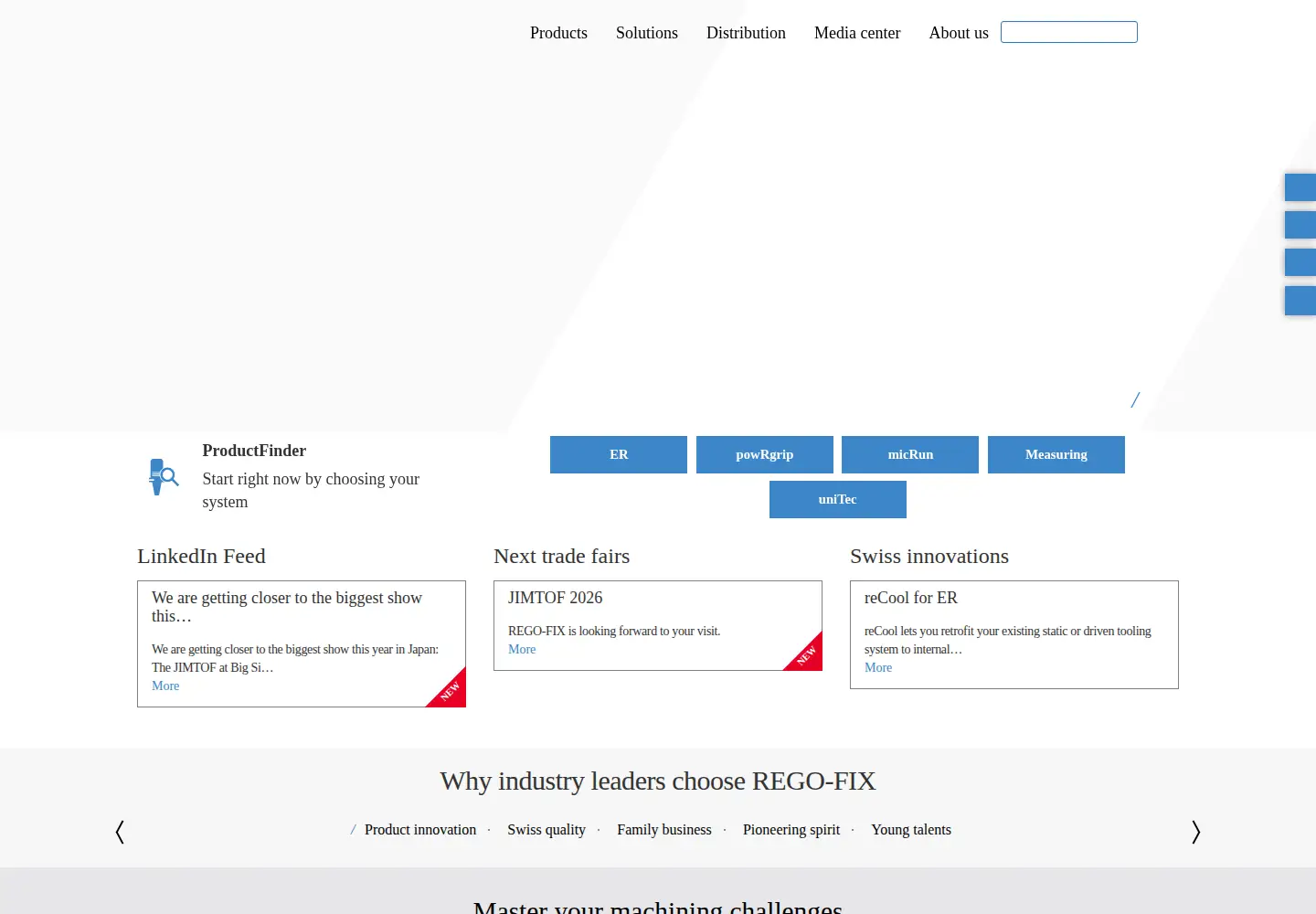Click the Swiss innovations section heading

(929, 557)
